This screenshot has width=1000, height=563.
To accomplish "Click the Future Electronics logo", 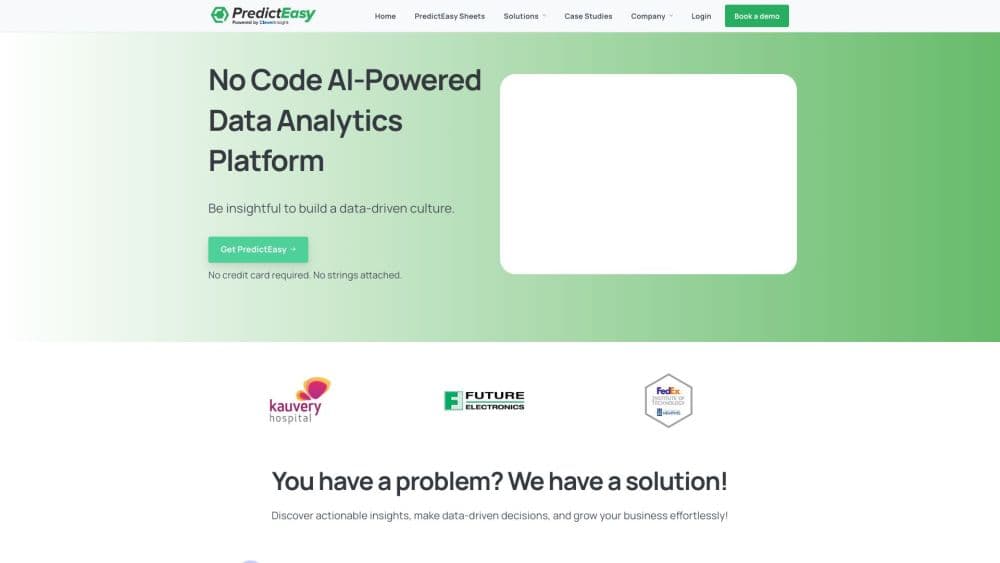I will (x=484, y=400).
